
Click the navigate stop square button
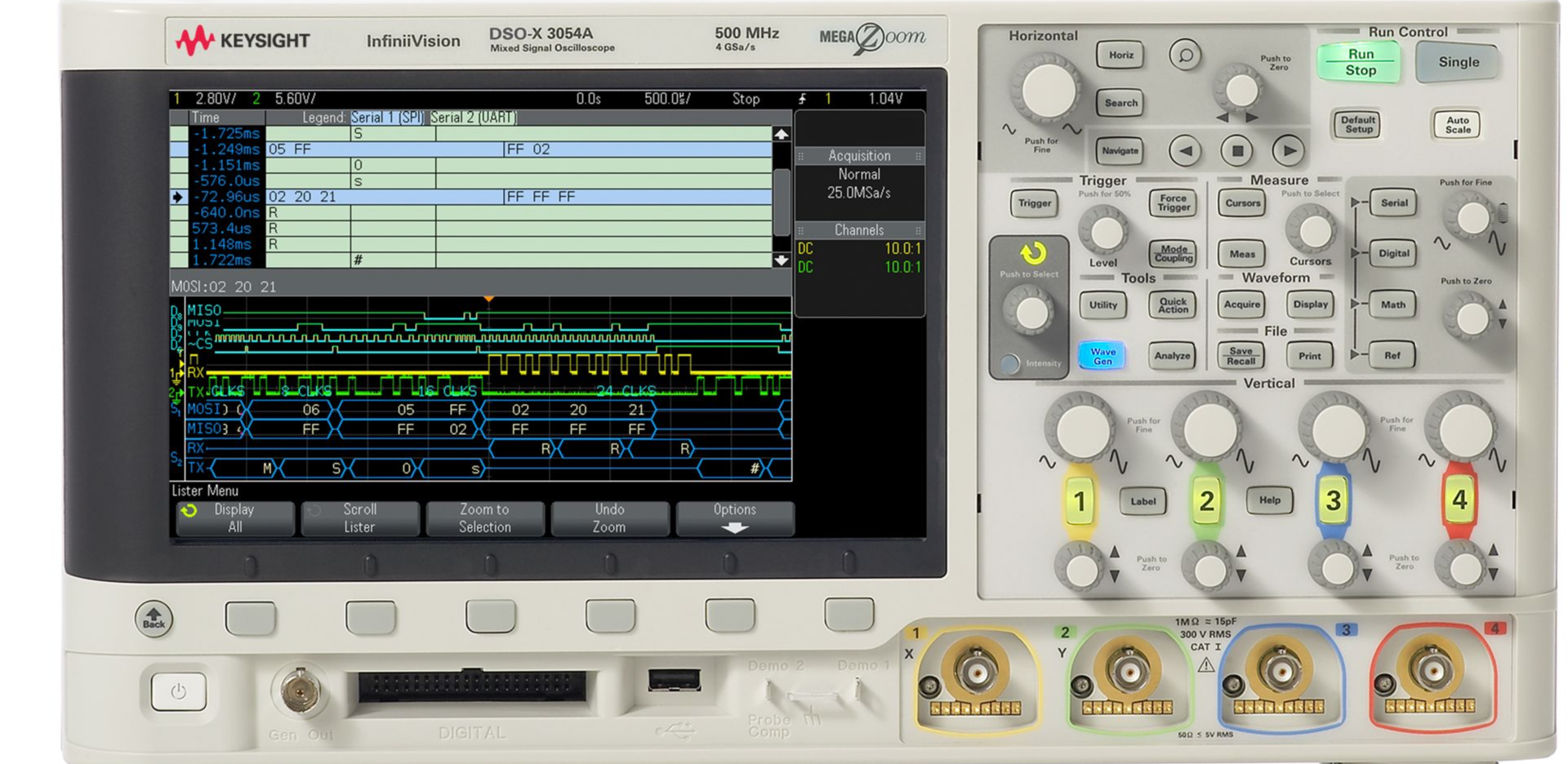[x=1236, y=150]
